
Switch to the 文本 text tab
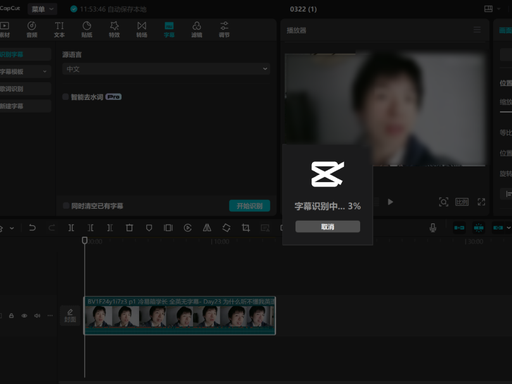click(59, 29)
